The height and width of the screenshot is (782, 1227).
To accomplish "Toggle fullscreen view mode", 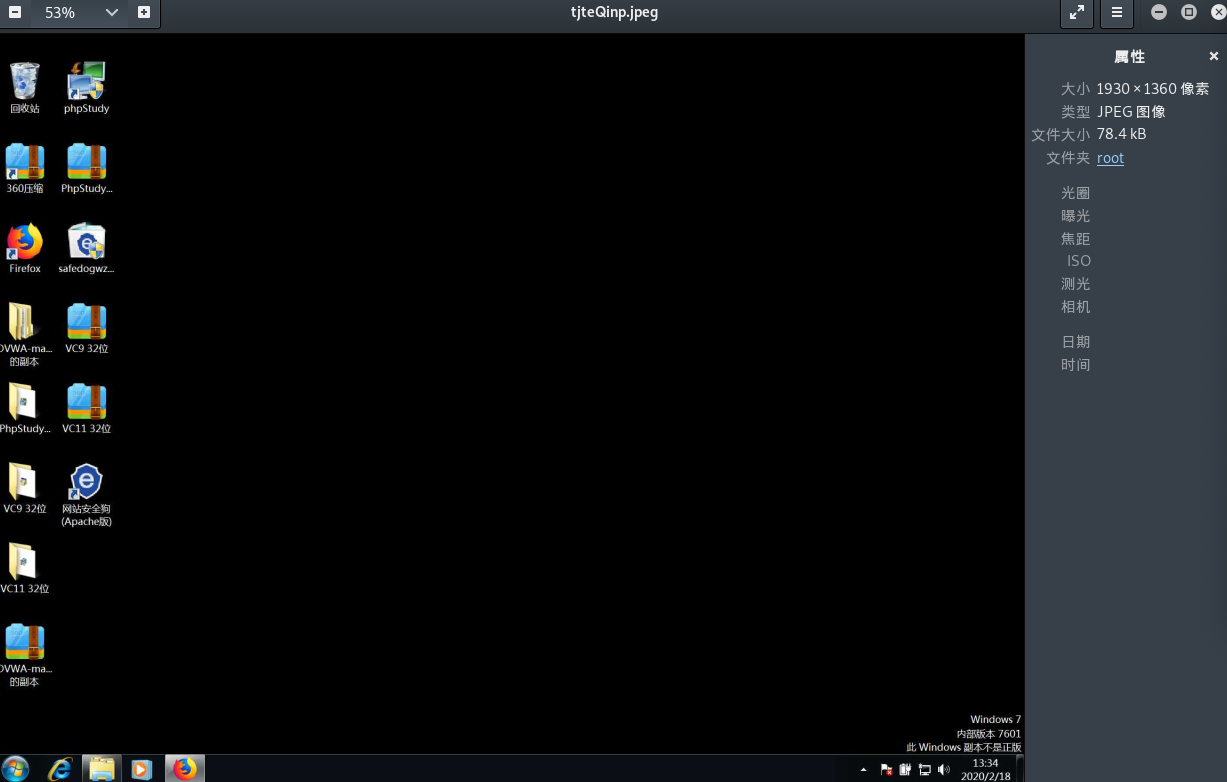I will point(1077,12).
